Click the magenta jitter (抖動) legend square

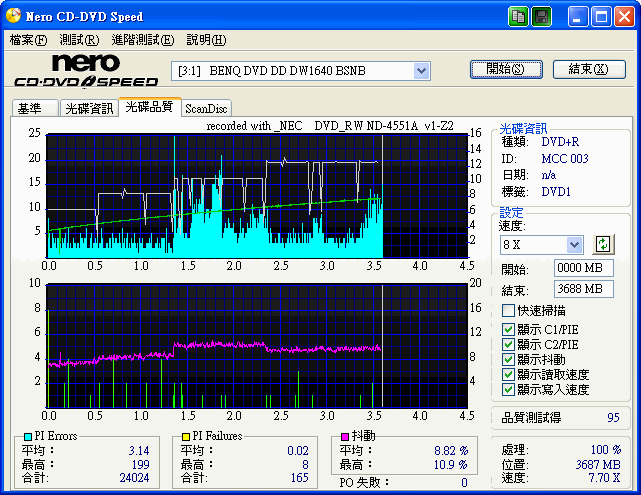click(x=345, y=437)
